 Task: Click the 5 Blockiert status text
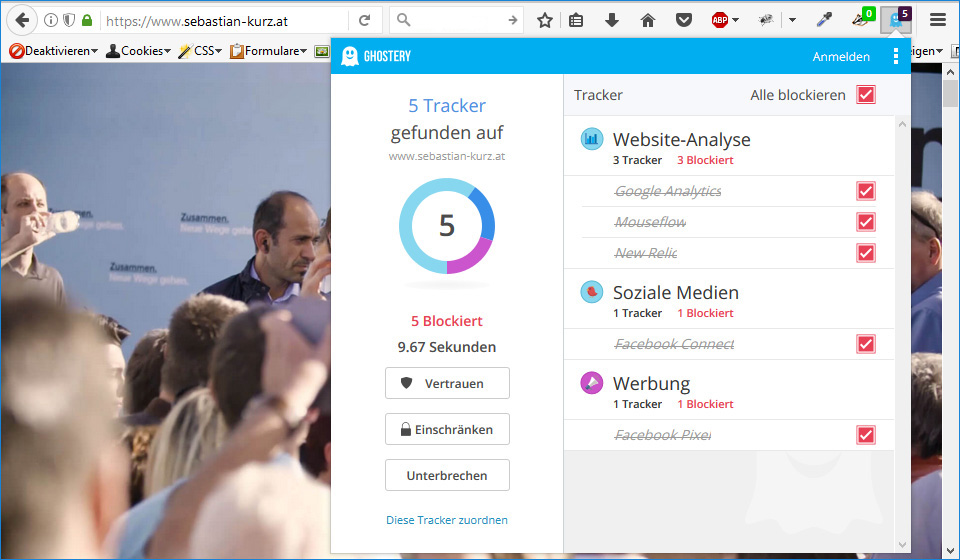[447, 321]
